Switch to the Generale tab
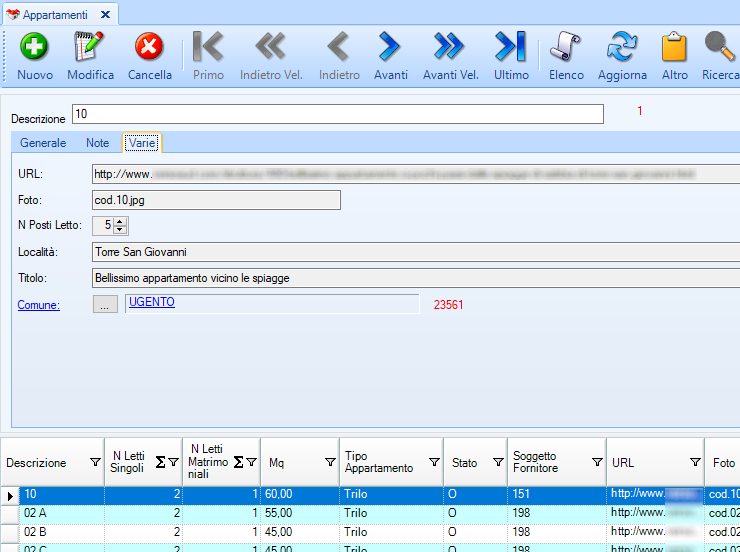 coord(43,143)
